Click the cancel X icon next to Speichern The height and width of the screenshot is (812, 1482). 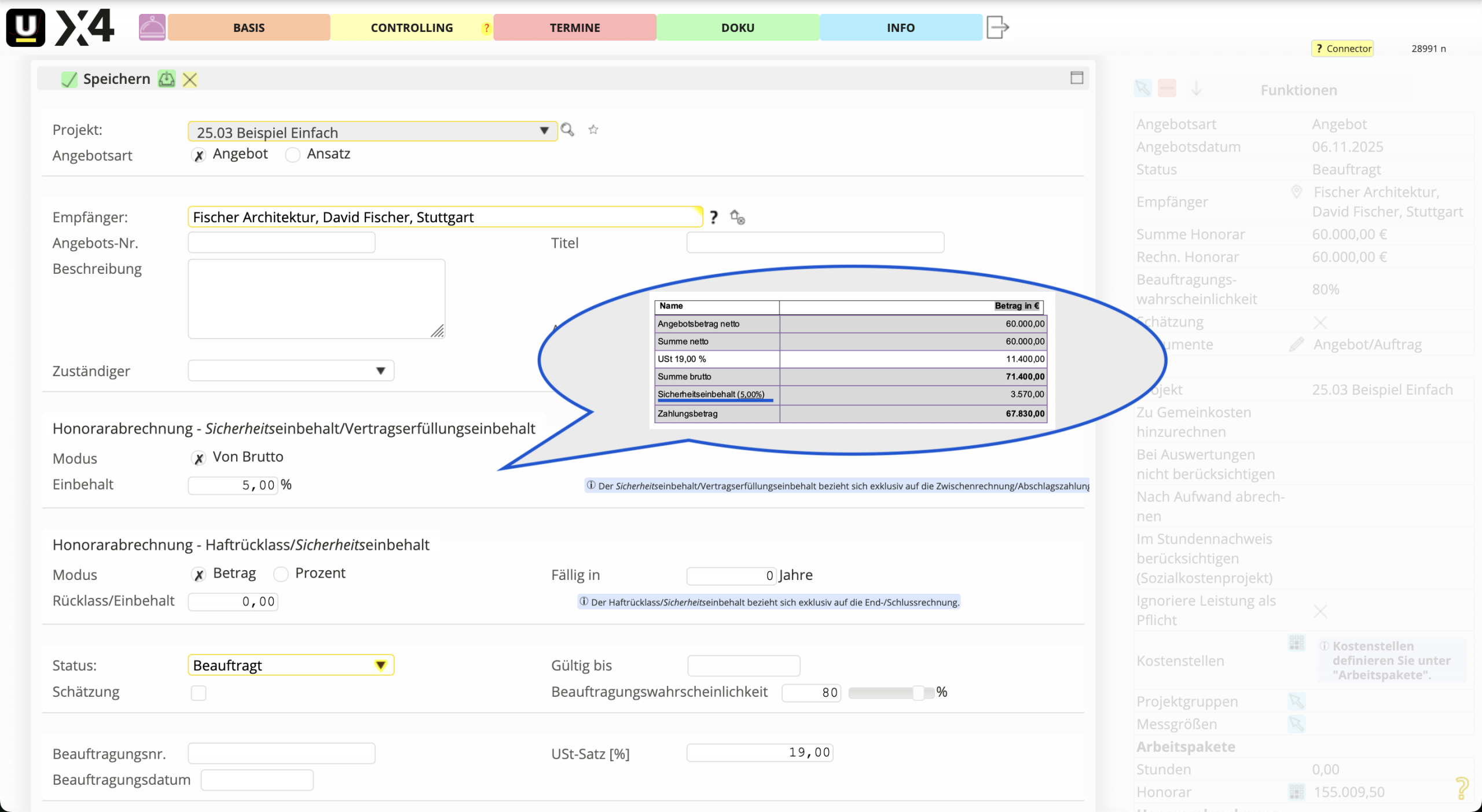pos(190,79)
